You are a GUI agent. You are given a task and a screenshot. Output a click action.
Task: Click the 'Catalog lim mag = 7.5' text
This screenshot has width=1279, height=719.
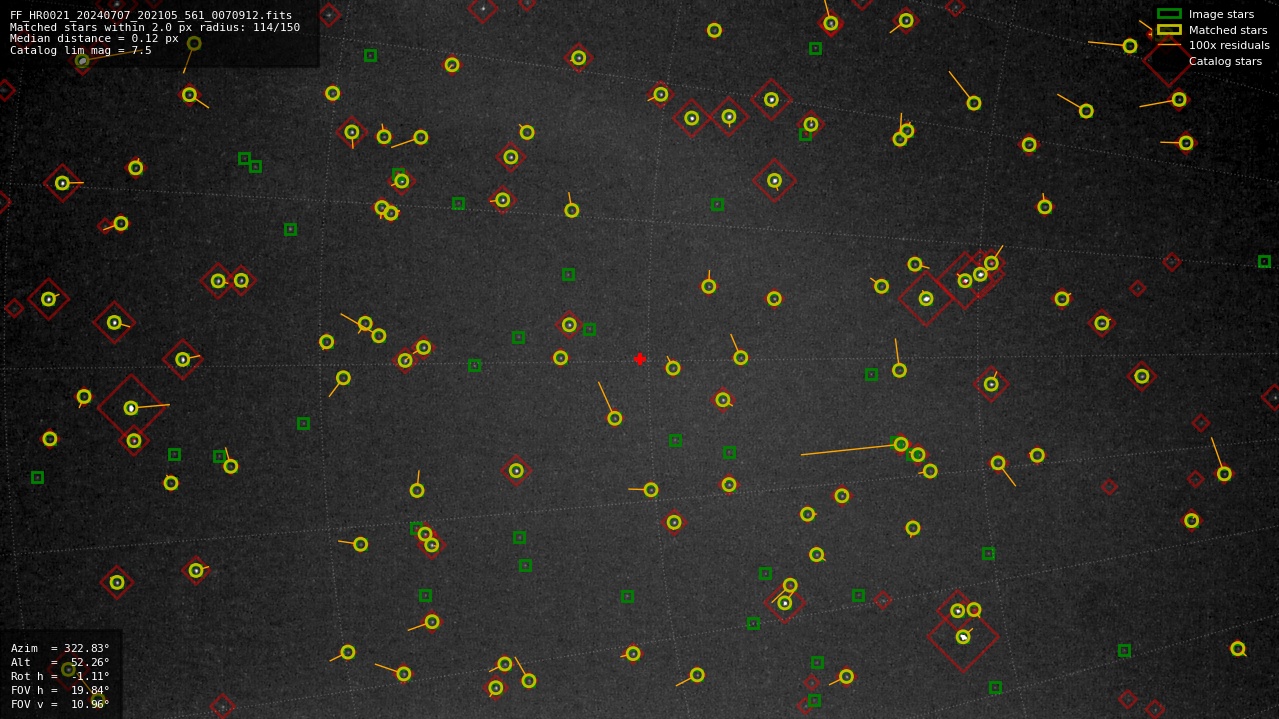(81, 50)
